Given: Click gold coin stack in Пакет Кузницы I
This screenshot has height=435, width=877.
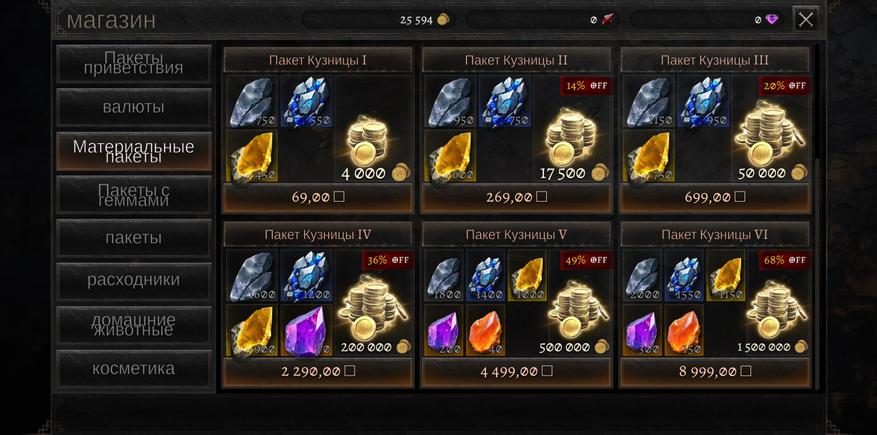Looking at the screenshot, I should coord(366,141).
